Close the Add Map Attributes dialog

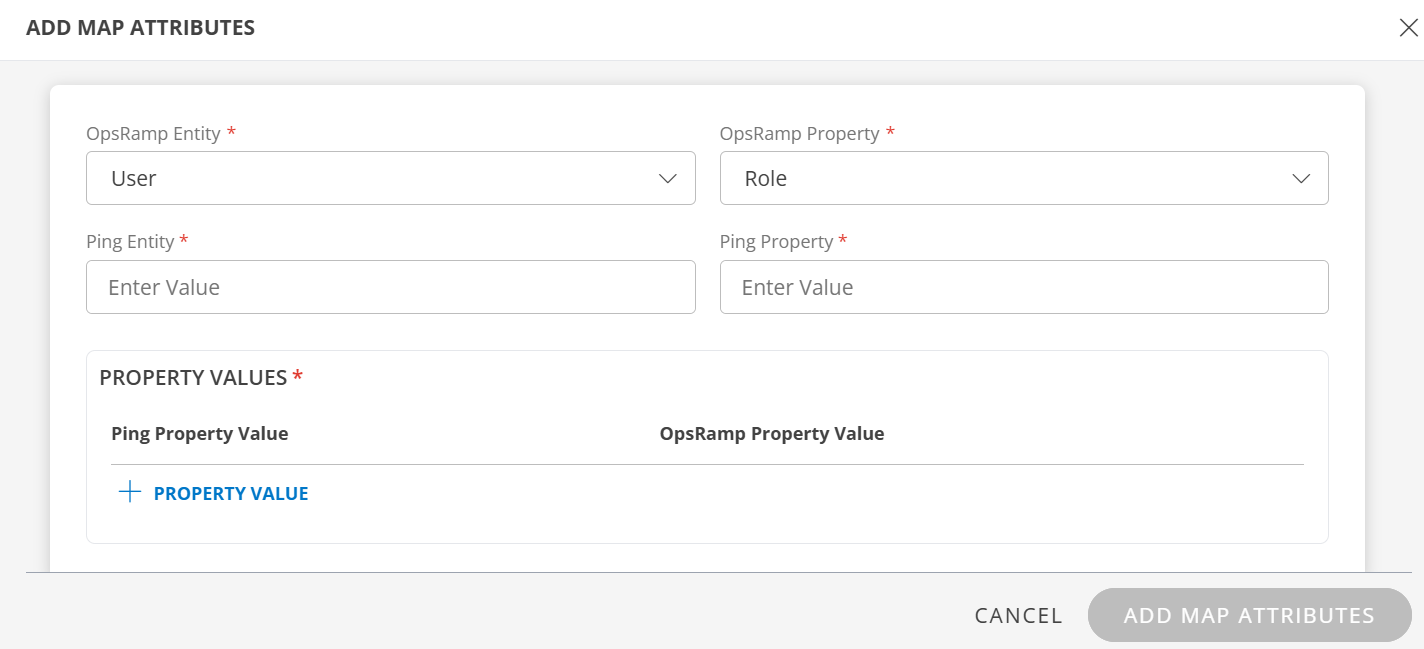click(x=1408, y=28)
